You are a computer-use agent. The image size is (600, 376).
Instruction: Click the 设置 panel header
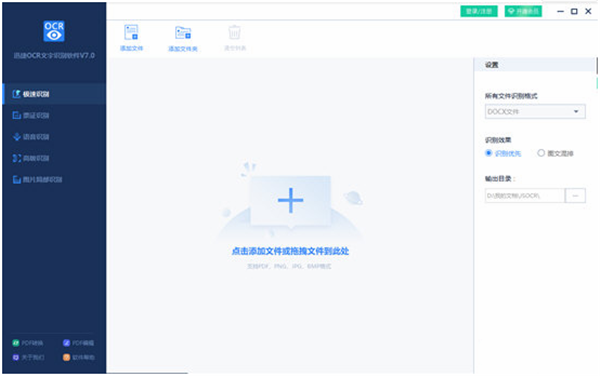click(x=535, y=65)
